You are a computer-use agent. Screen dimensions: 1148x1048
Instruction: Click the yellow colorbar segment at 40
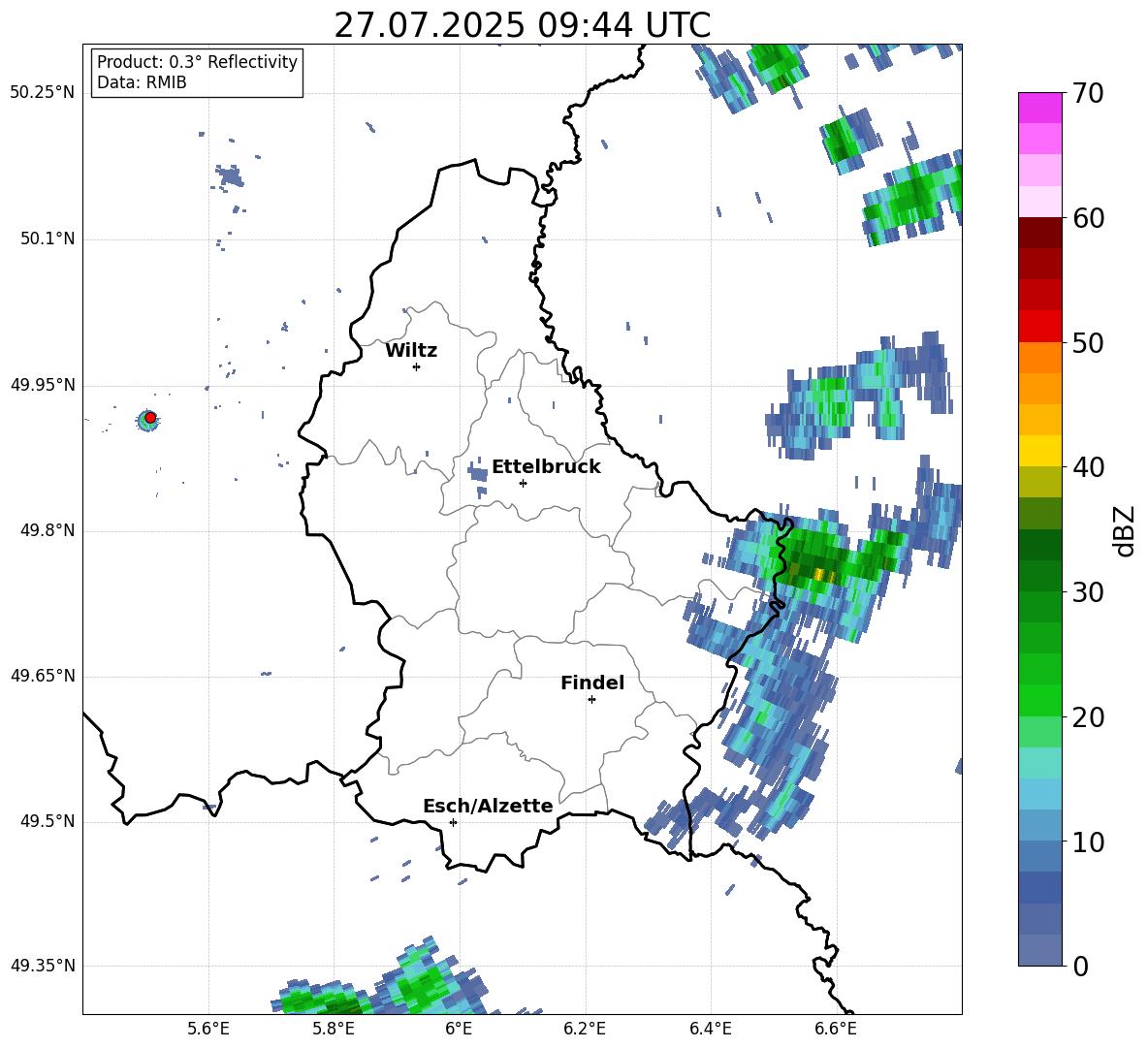coord(1039,451)
